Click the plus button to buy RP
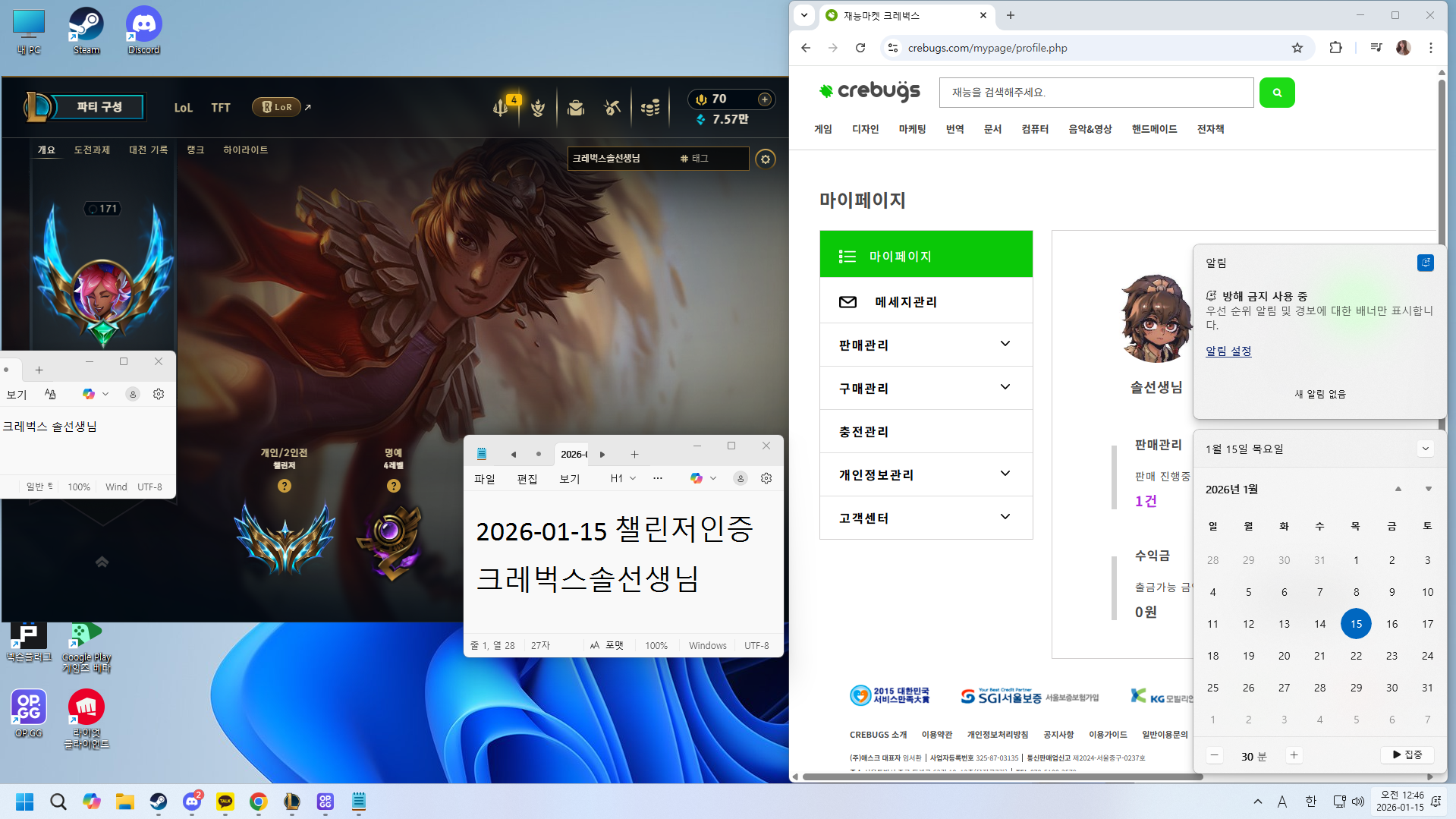 point(765,99)
